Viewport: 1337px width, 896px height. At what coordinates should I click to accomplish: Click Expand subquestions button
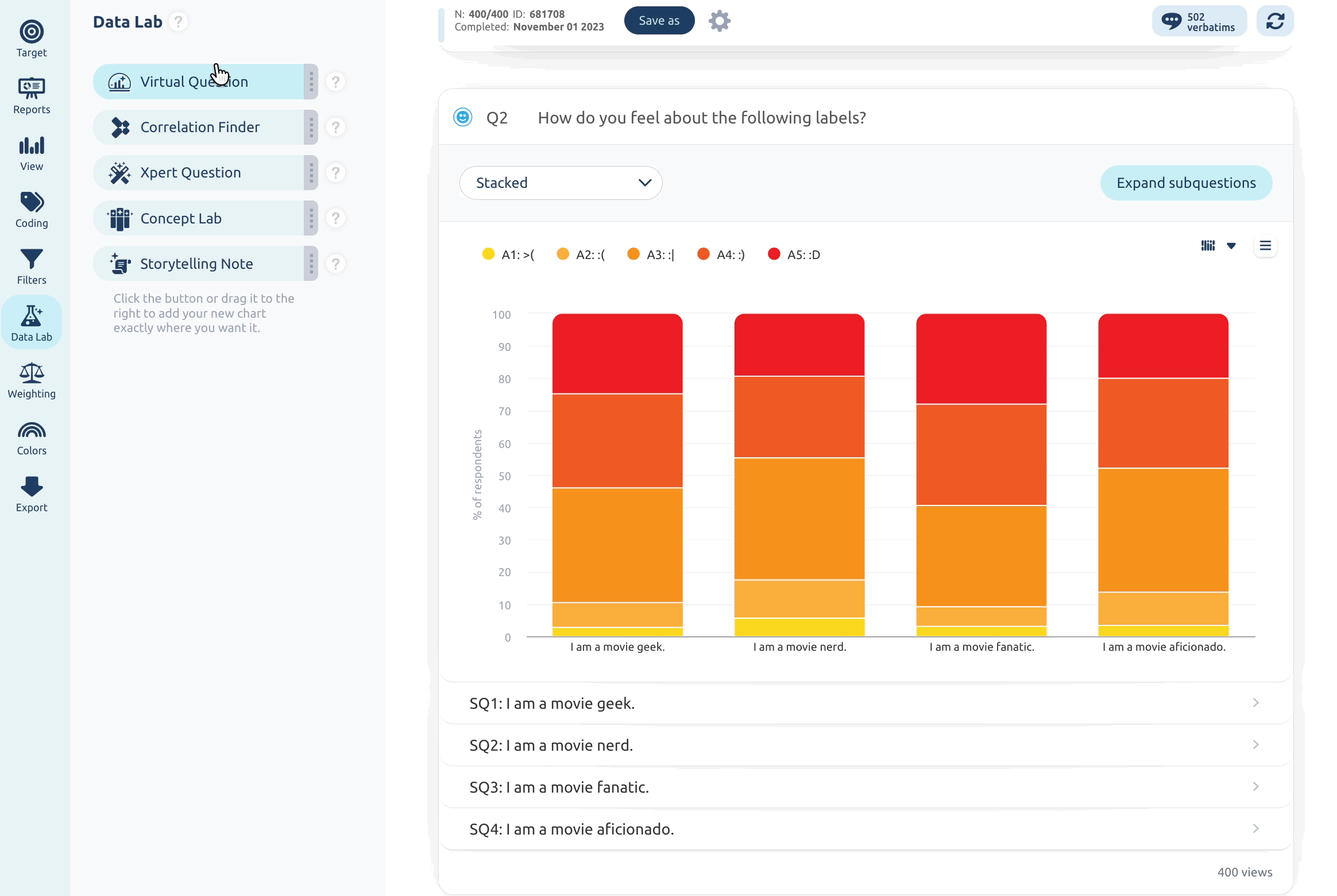[x=1186, y=183]
